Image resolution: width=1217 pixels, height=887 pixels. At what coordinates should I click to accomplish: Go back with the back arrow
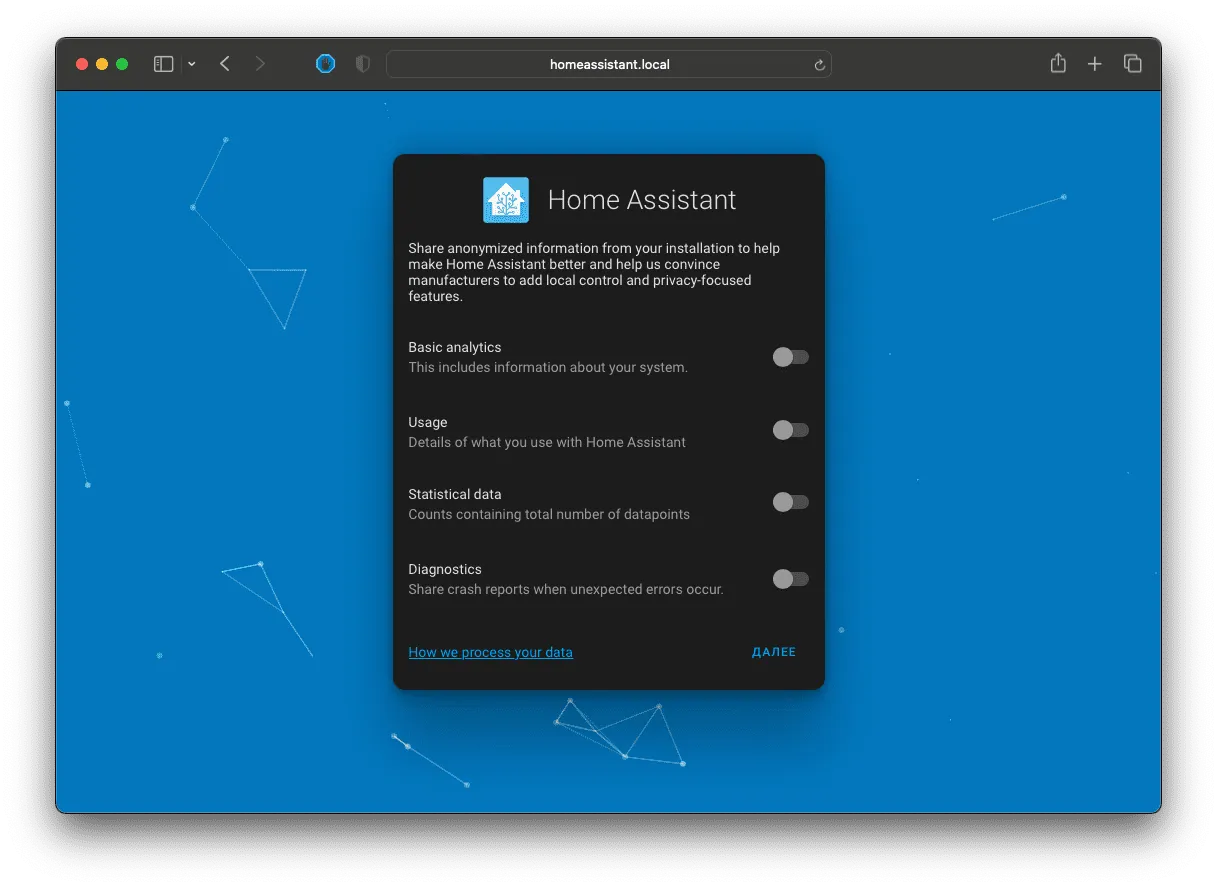pyautogui.click(x=225, y=64)
